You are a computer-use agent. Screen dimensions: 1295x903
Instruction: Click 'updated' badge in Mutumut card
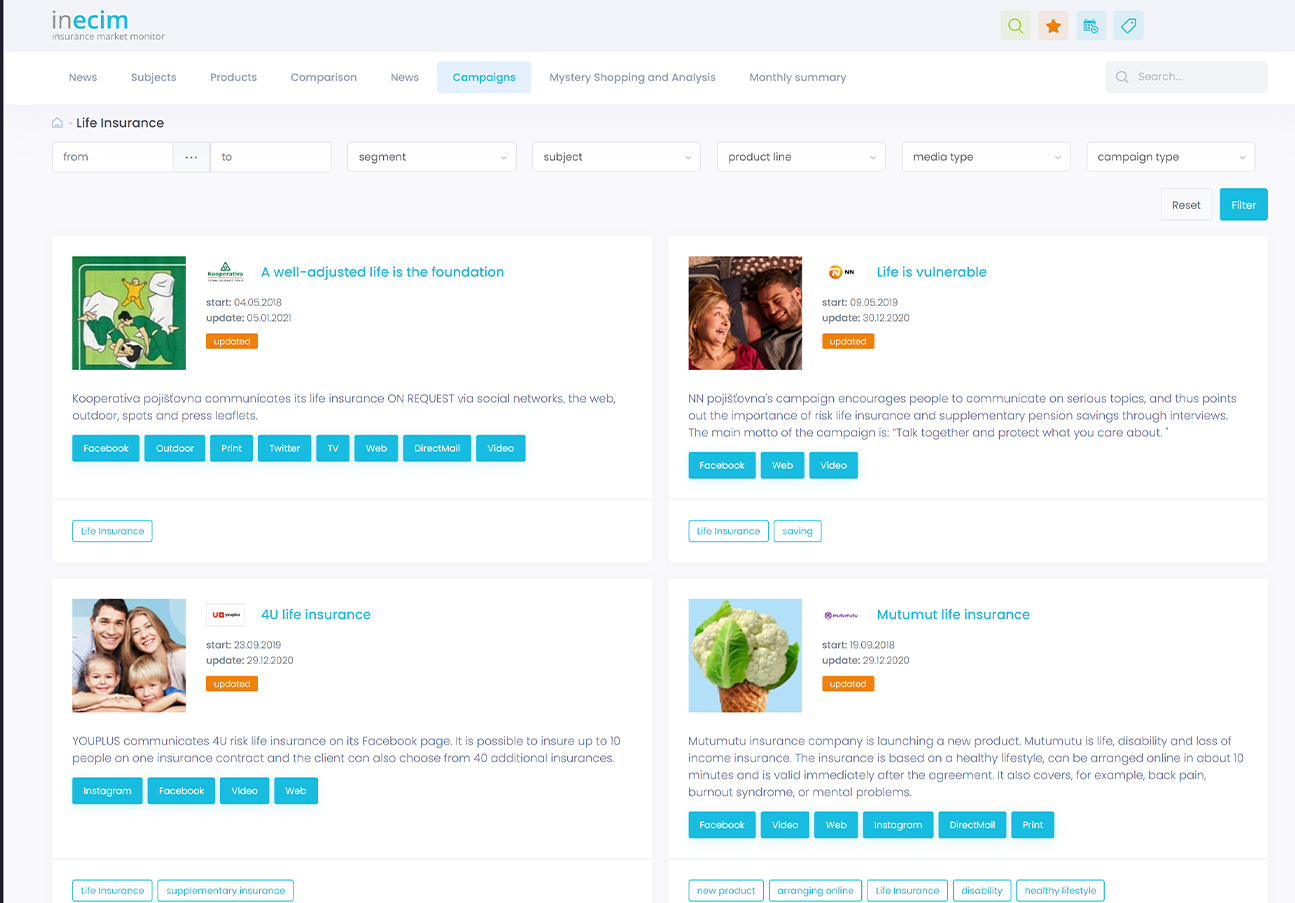point(848,684)
